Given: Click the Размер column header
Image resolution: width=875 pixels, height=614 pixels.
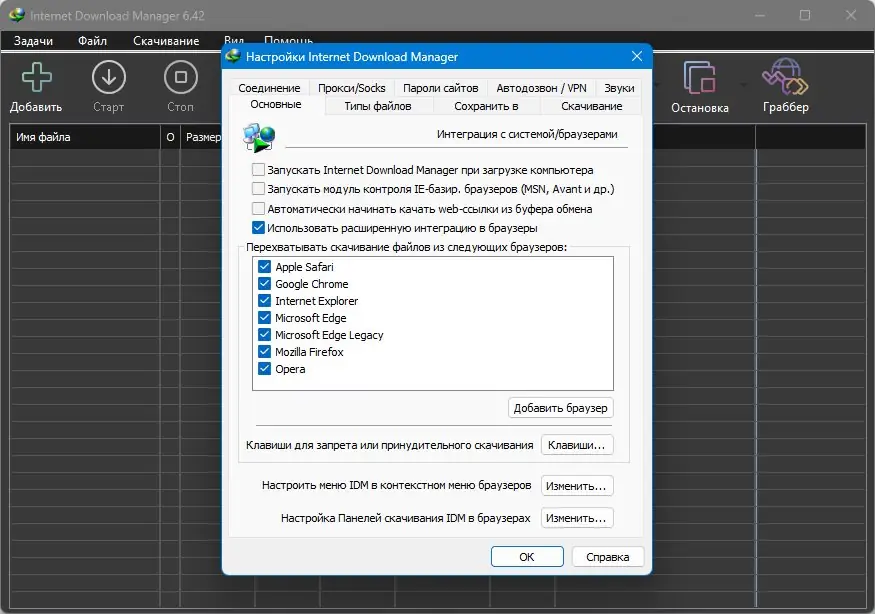Looking at the screenshot, I should tap(201, 137).
